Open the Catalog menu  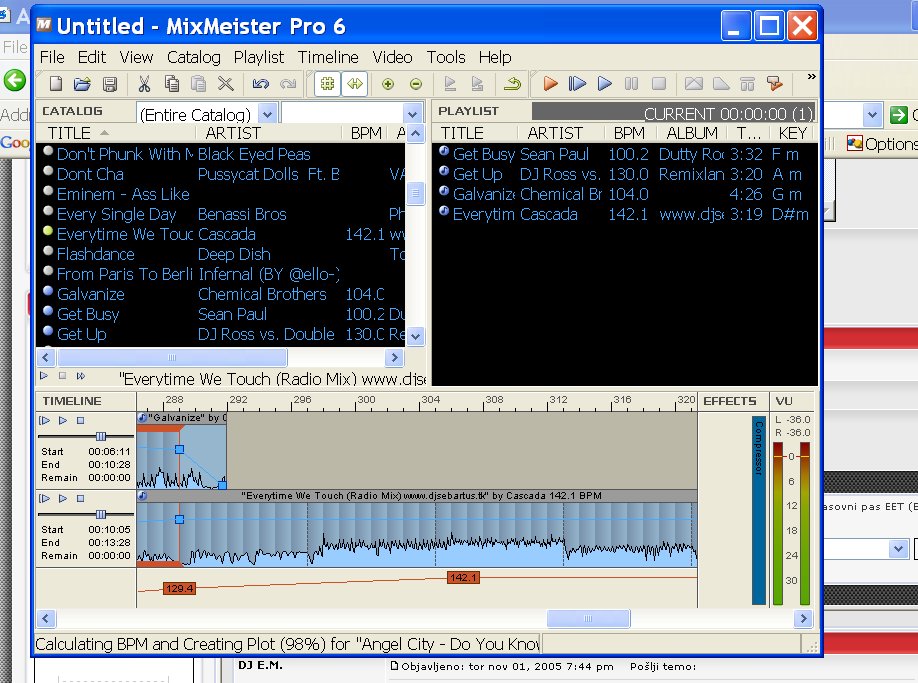click(194, 57)
